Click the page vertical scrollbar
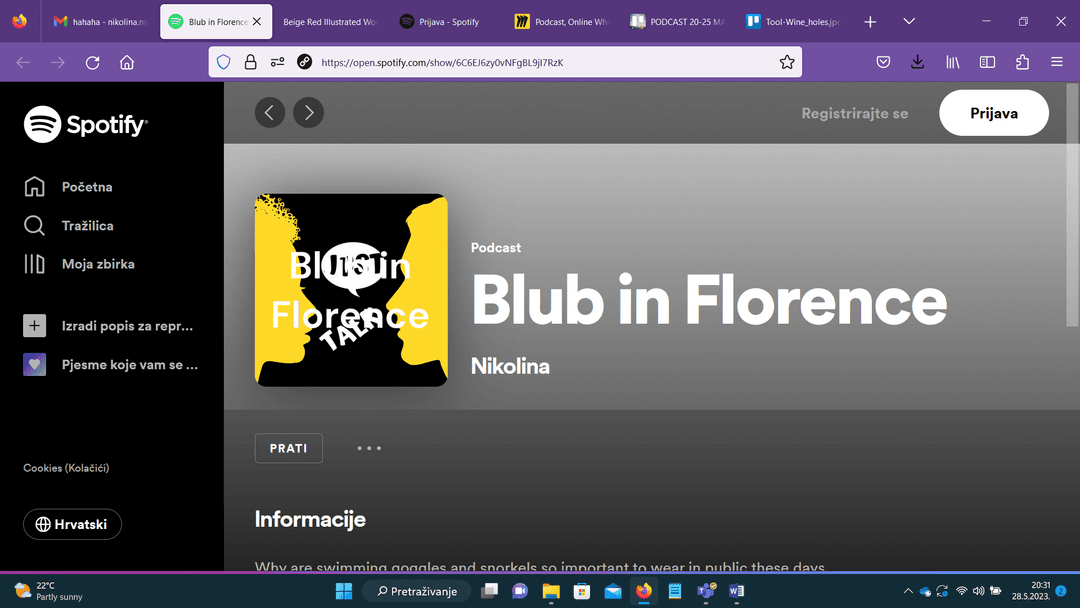1080x608 pixels. click(1074, 250)
